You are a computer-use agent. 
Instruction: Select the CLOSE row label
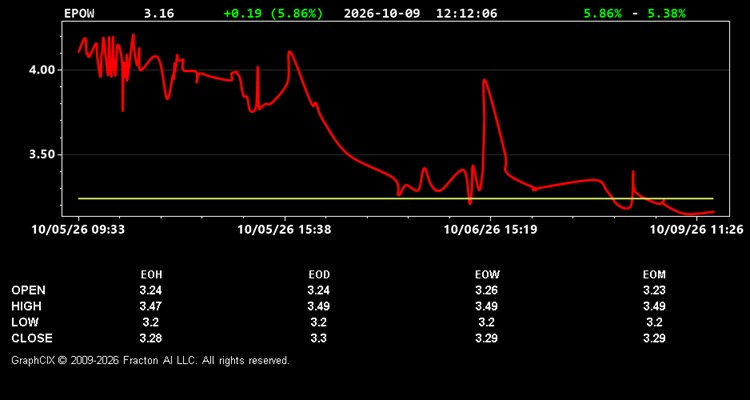pos(32,338)
